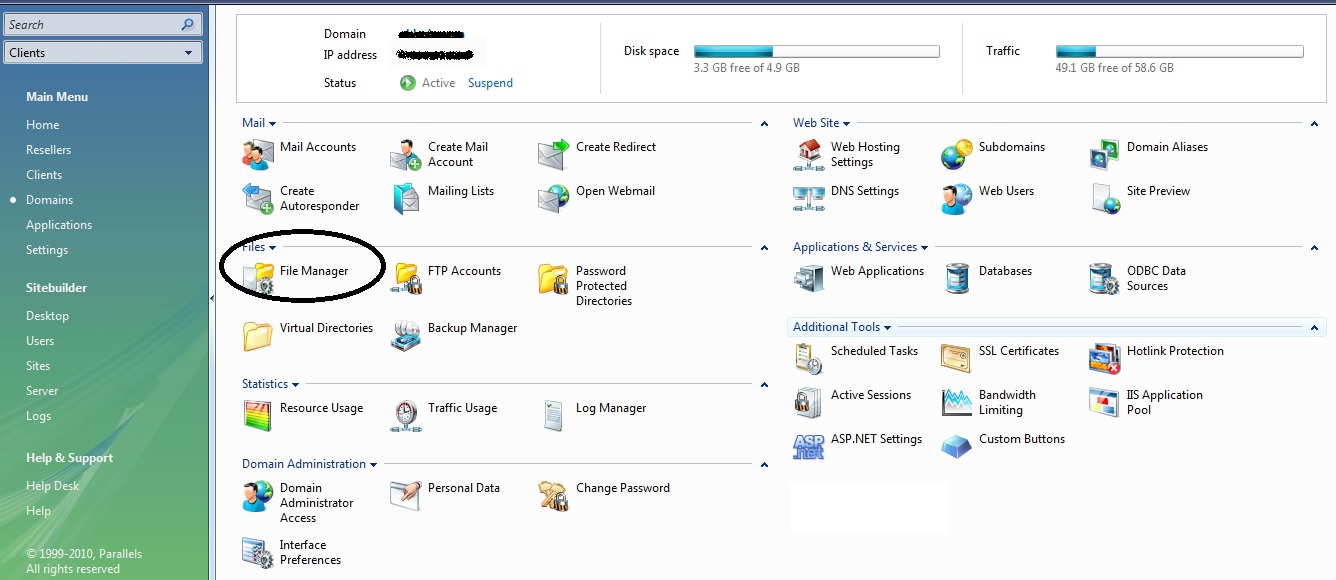Open the ASP.NET Settings icon
This screenshot has width=1336, height=580.
tap(809, 446)
